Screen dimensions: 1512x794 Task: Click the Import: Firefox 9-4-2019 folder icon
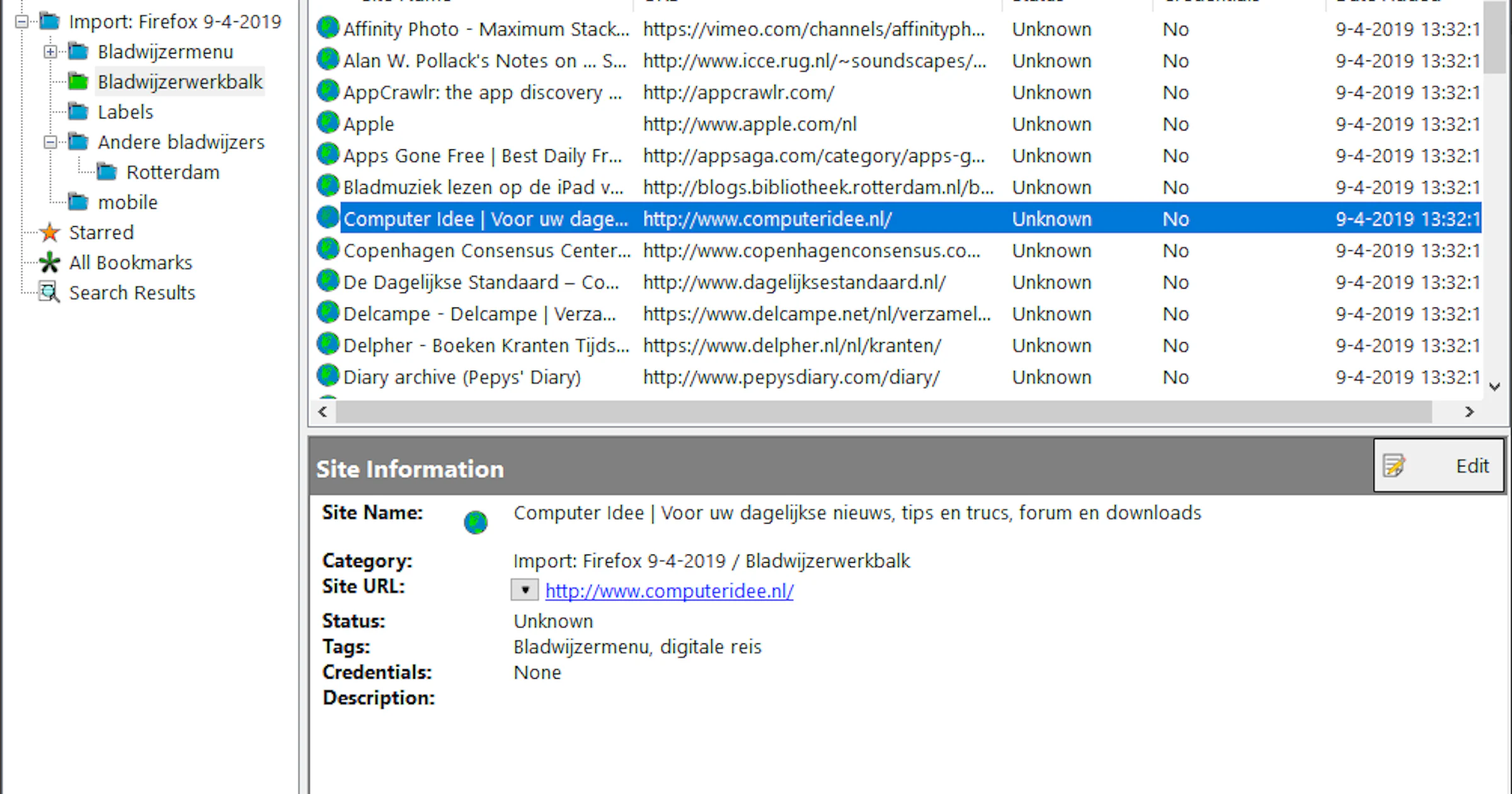click(49, 21)
